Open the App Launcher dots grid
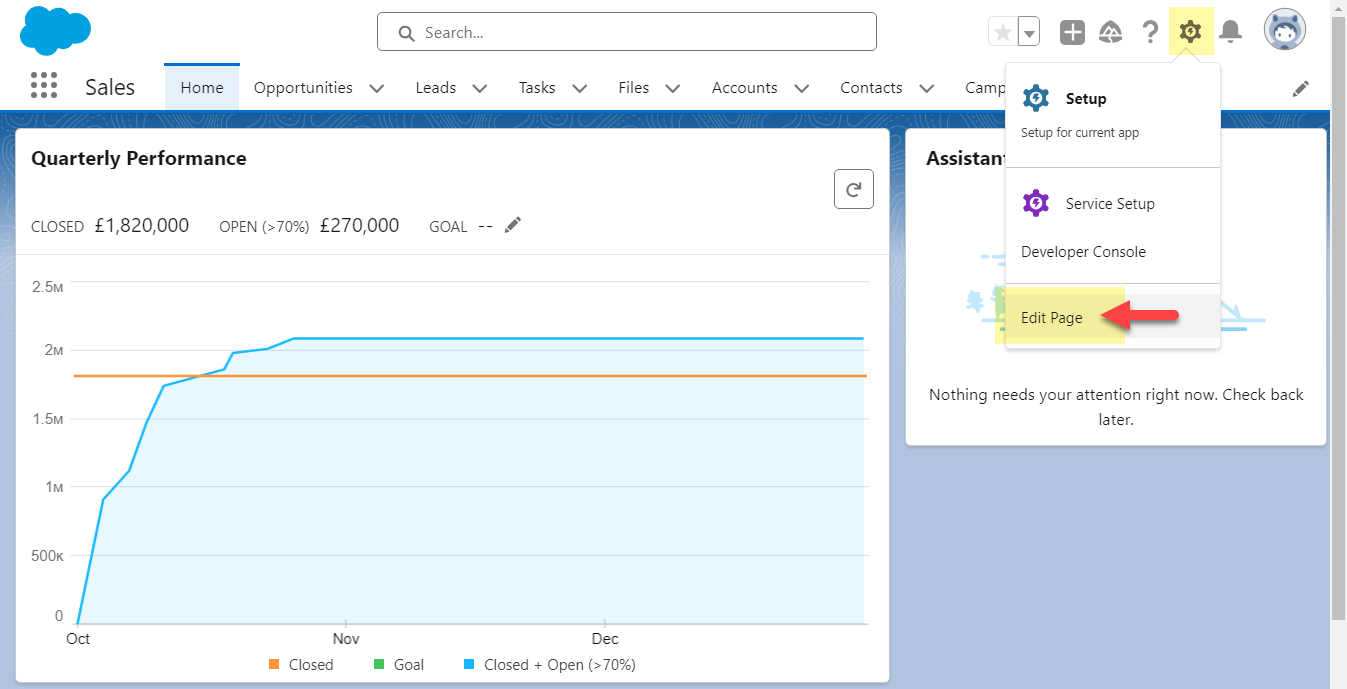Viewport: 1347px width, 689px height. tap(44, 86)
